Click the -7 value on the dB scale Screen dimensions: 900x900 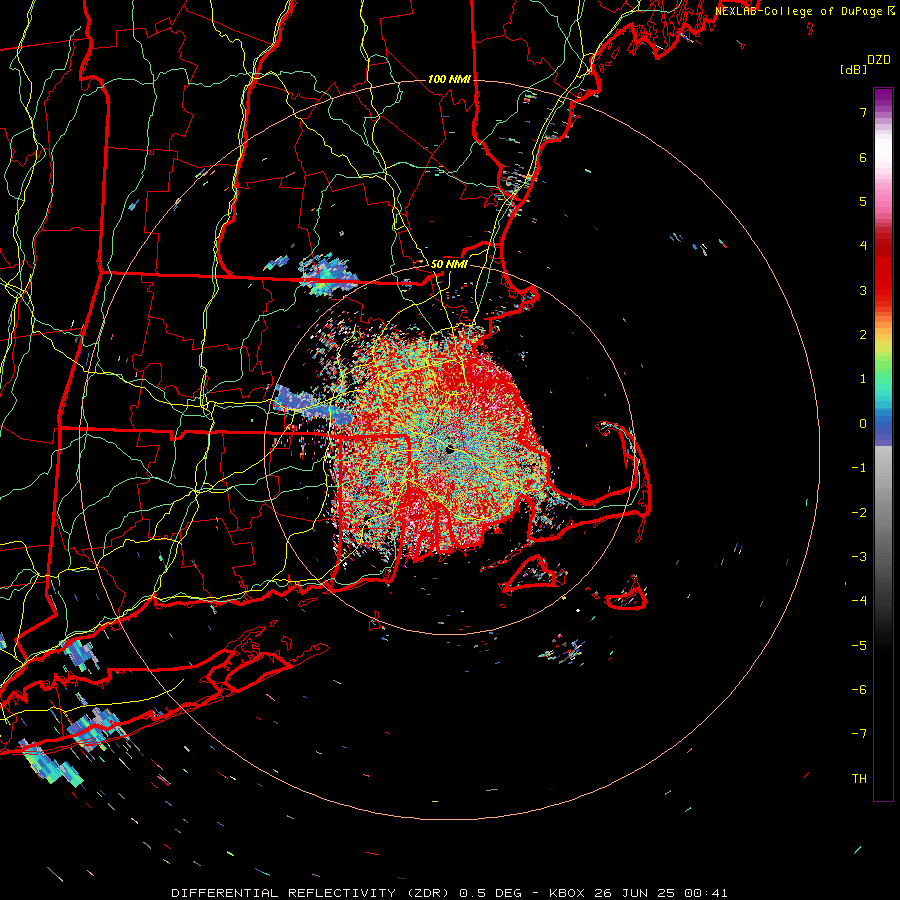[x=859, y=734]
